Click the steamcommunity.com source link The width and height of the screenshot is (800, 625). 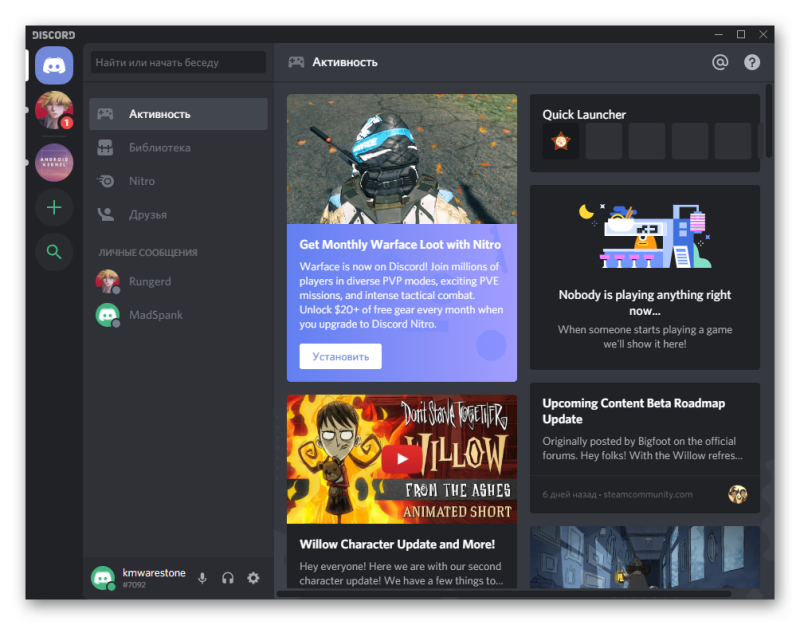click(648, 494)
